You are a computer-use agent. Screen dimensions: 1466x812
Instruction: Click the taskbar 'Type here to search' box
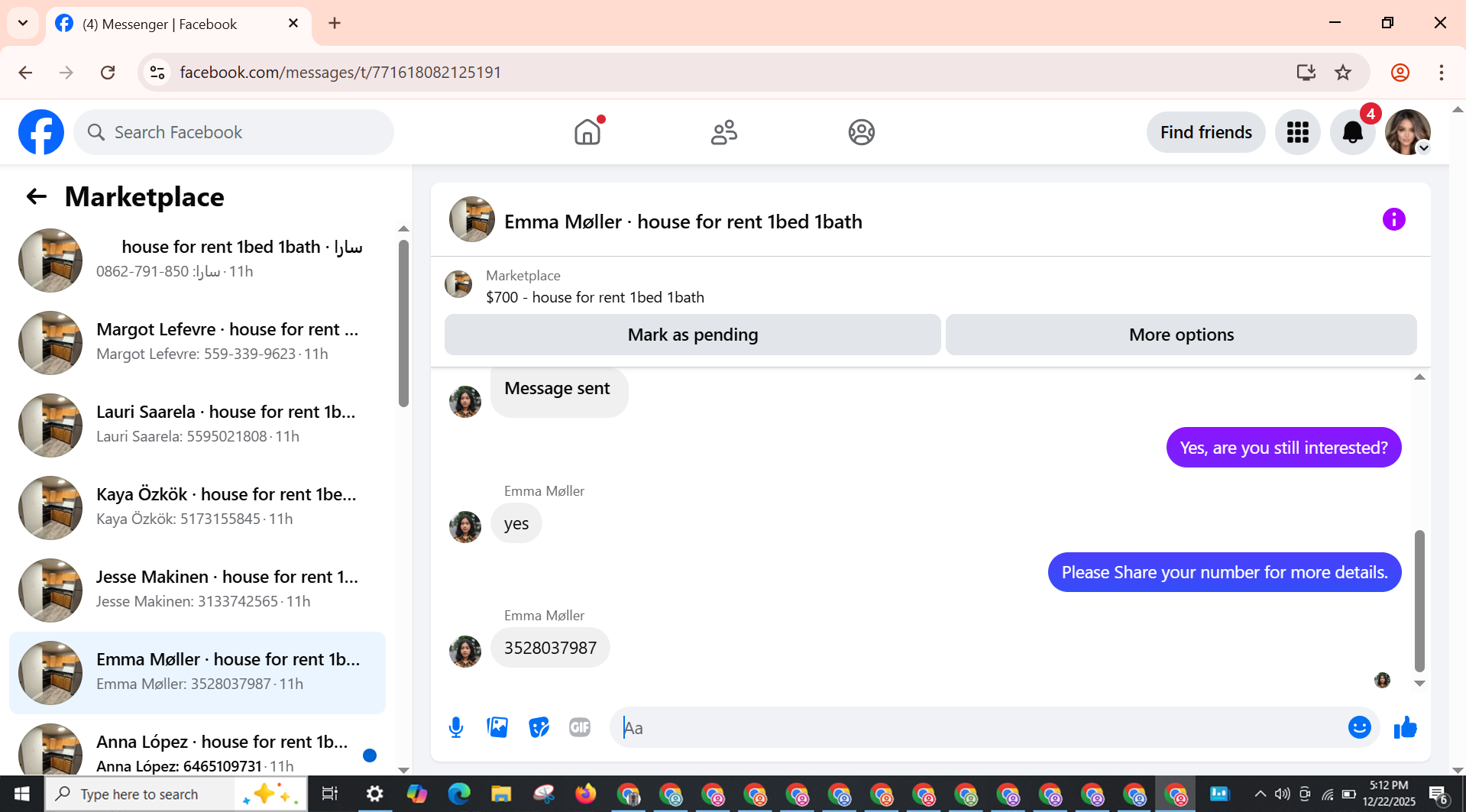176,794
